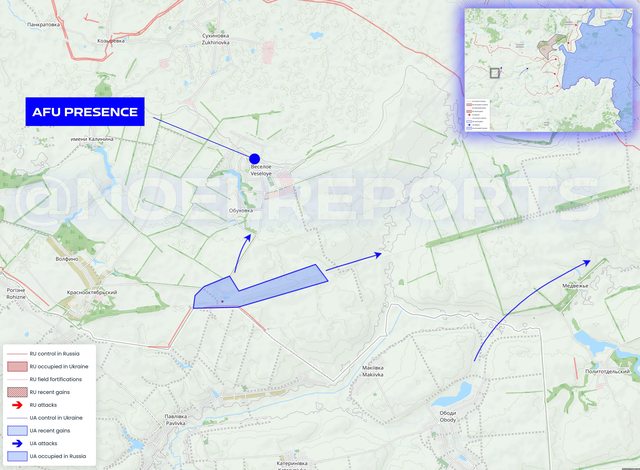640x470 pixels.
Task: Click the blue UA attacks arrow in legend
Action: tap(17, 443)
